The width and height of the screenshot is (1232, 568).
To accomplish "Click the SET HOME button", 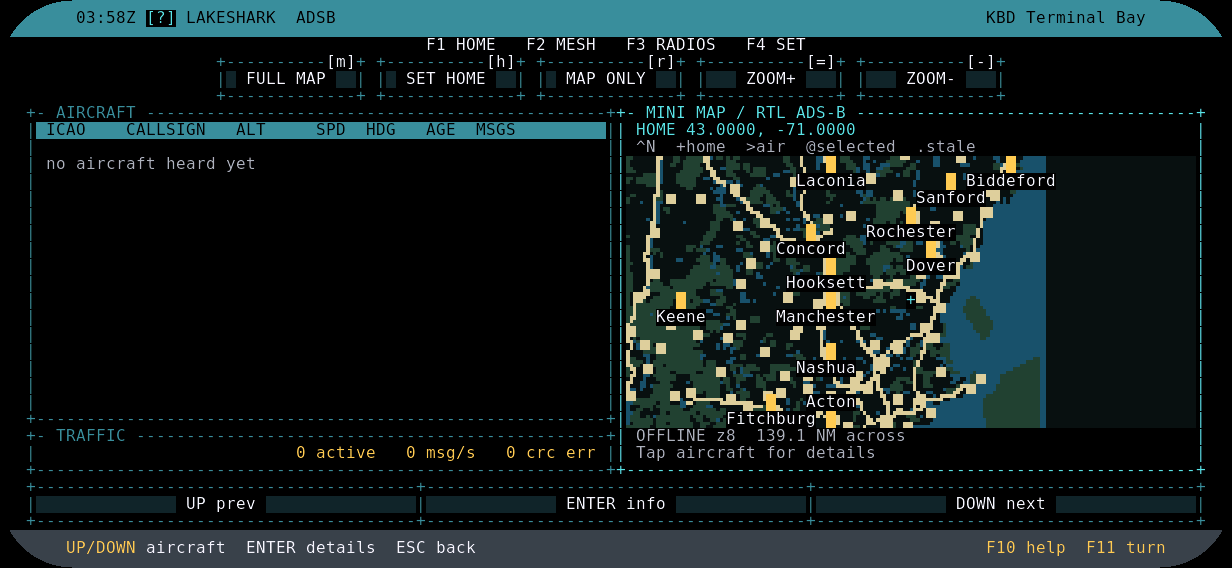I will point(451,79).
